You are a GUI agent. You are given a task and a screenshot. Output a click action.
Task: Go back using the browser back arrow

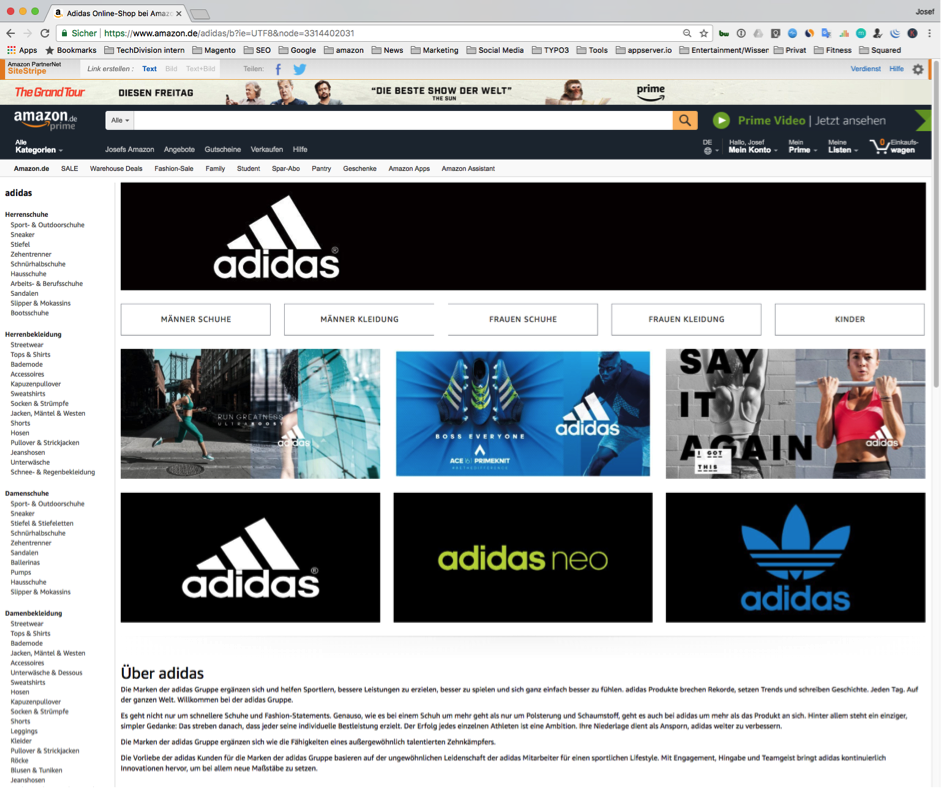pyautogui.click(x=11, y=34)
